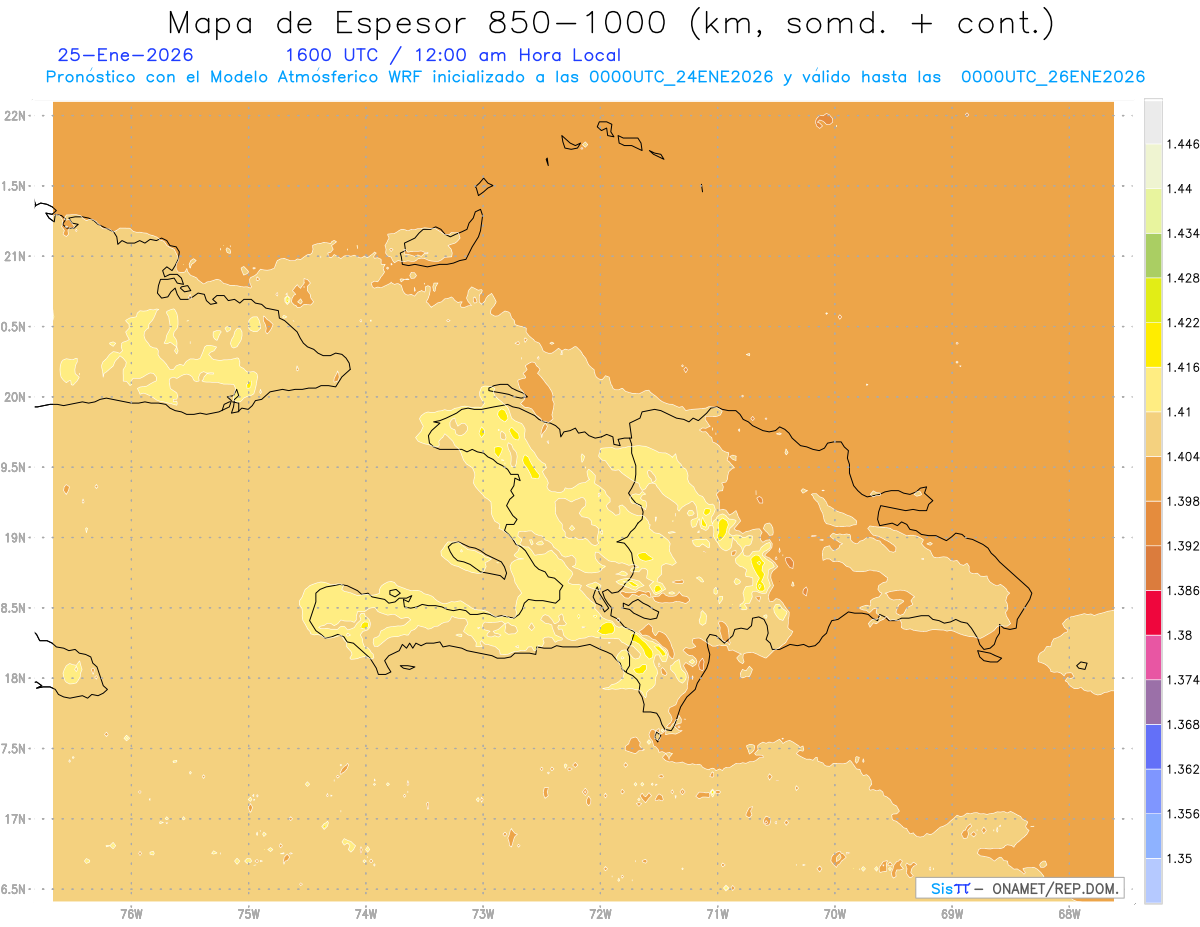Click the latitude label '18N'
This screenshot has height=927, width=1200.
(x=15, y=678)
